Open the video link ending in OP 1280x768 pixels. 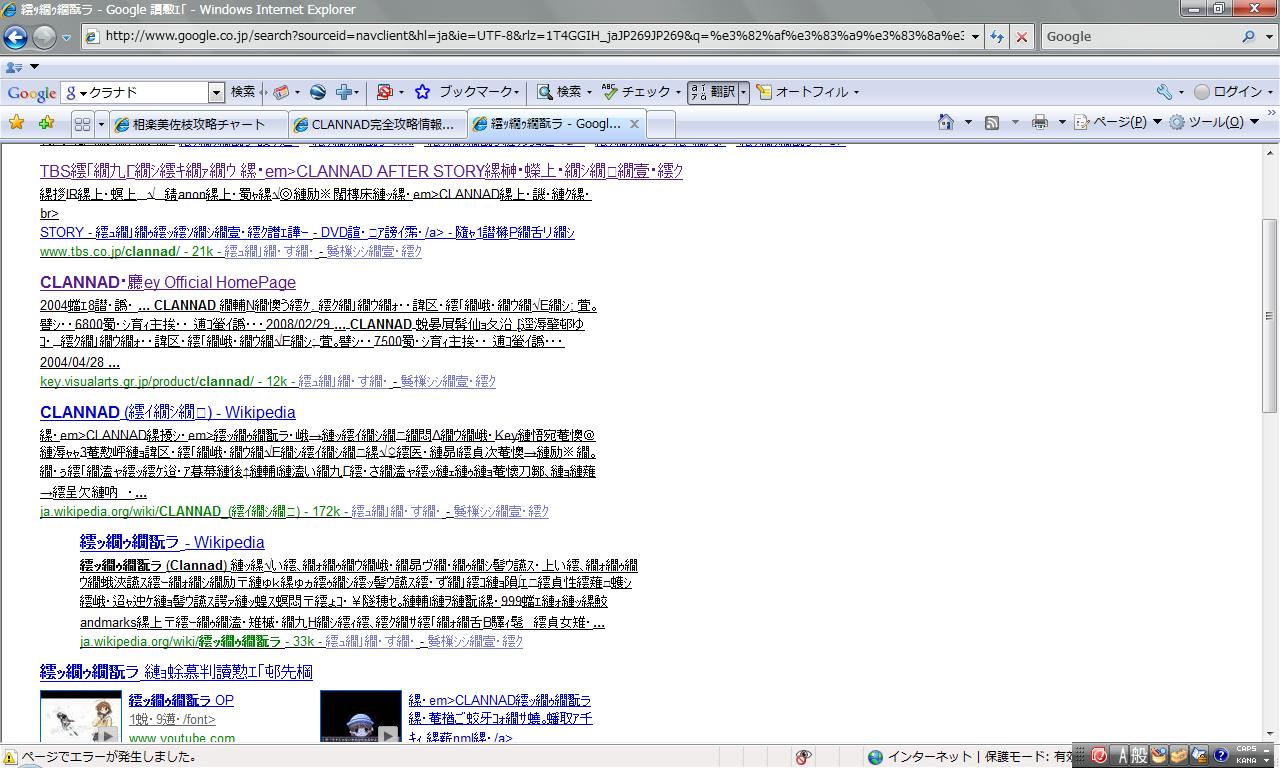tap(181, 700)
